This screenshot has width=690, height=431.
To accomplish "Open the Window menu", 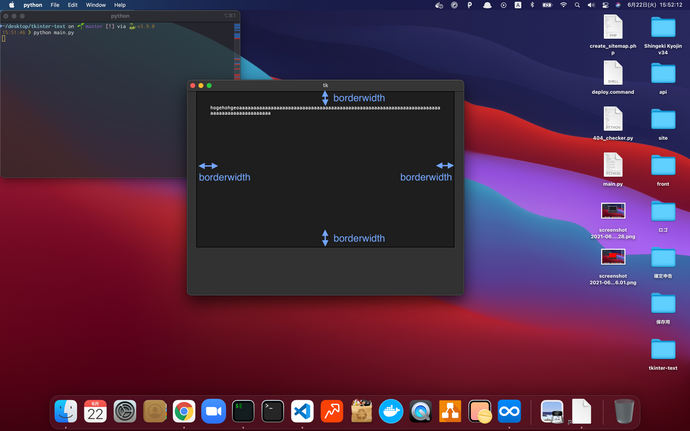I will click(95, 5).
